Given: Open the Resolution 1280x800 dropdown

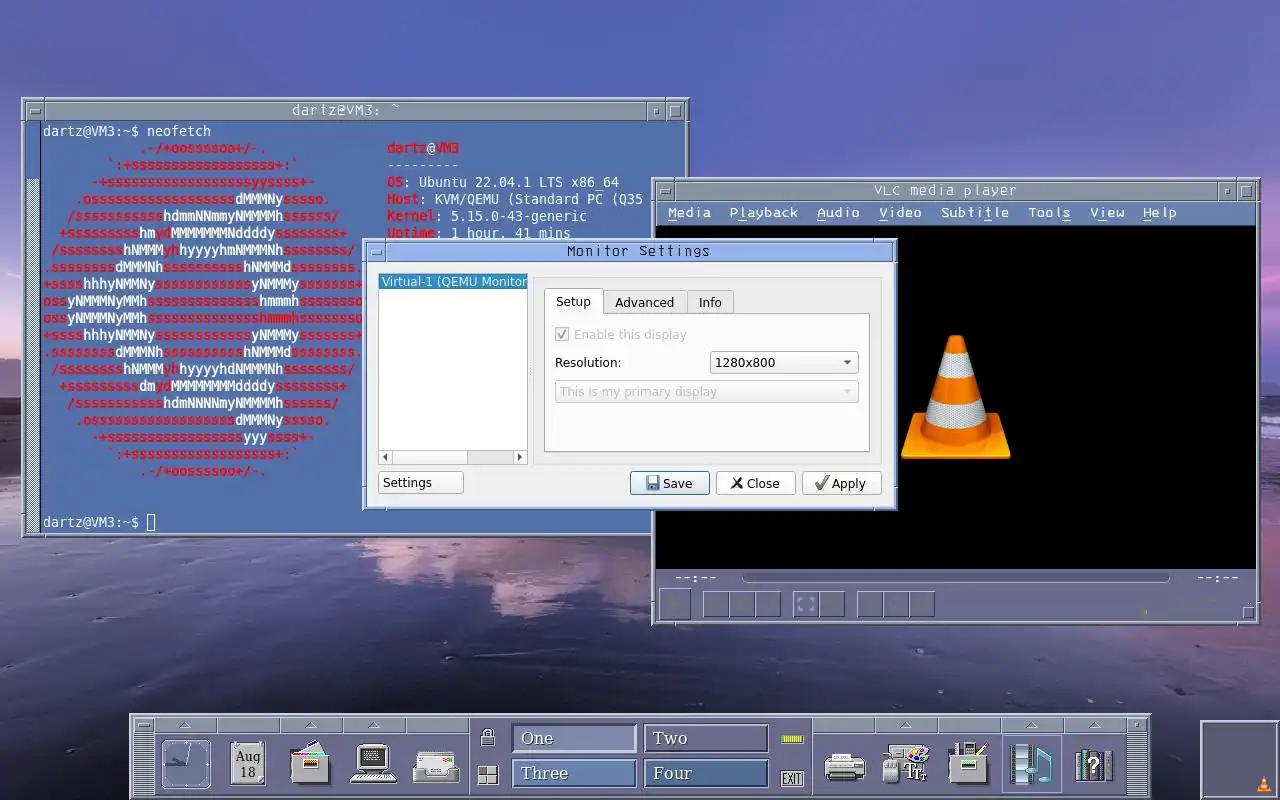Looking at the screenshot, I should [784, 362].
